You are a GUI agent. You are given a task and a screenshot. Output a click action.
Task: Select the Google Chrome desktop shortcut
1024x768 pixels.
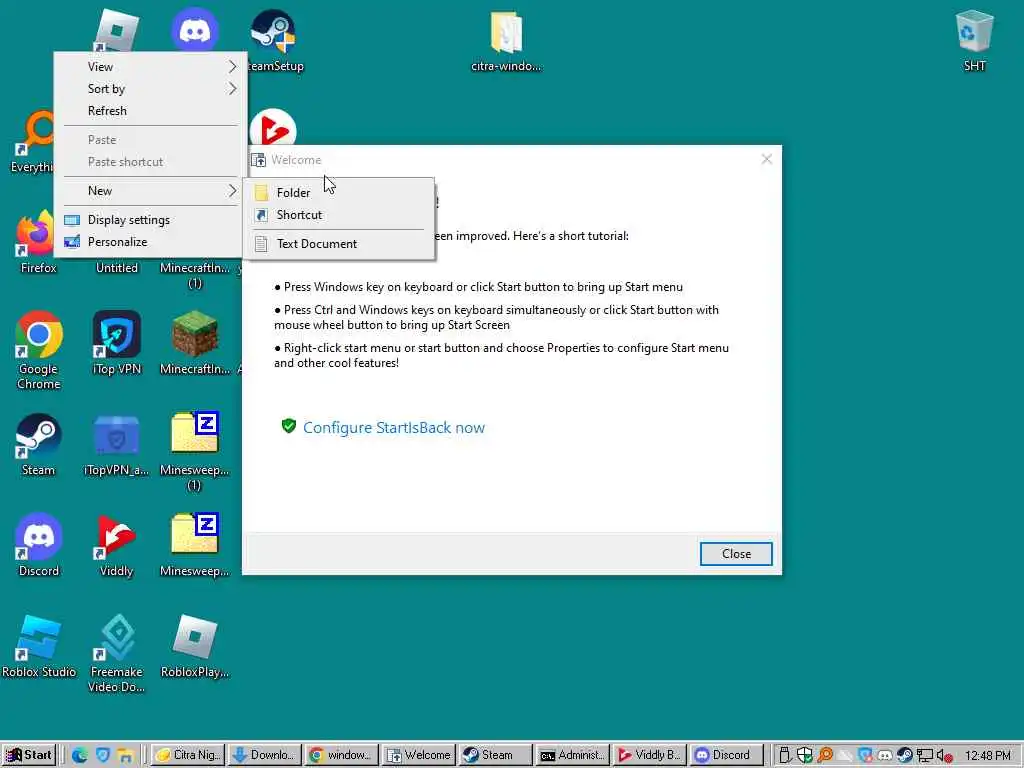pyautogui.click(x=39, y=351)
